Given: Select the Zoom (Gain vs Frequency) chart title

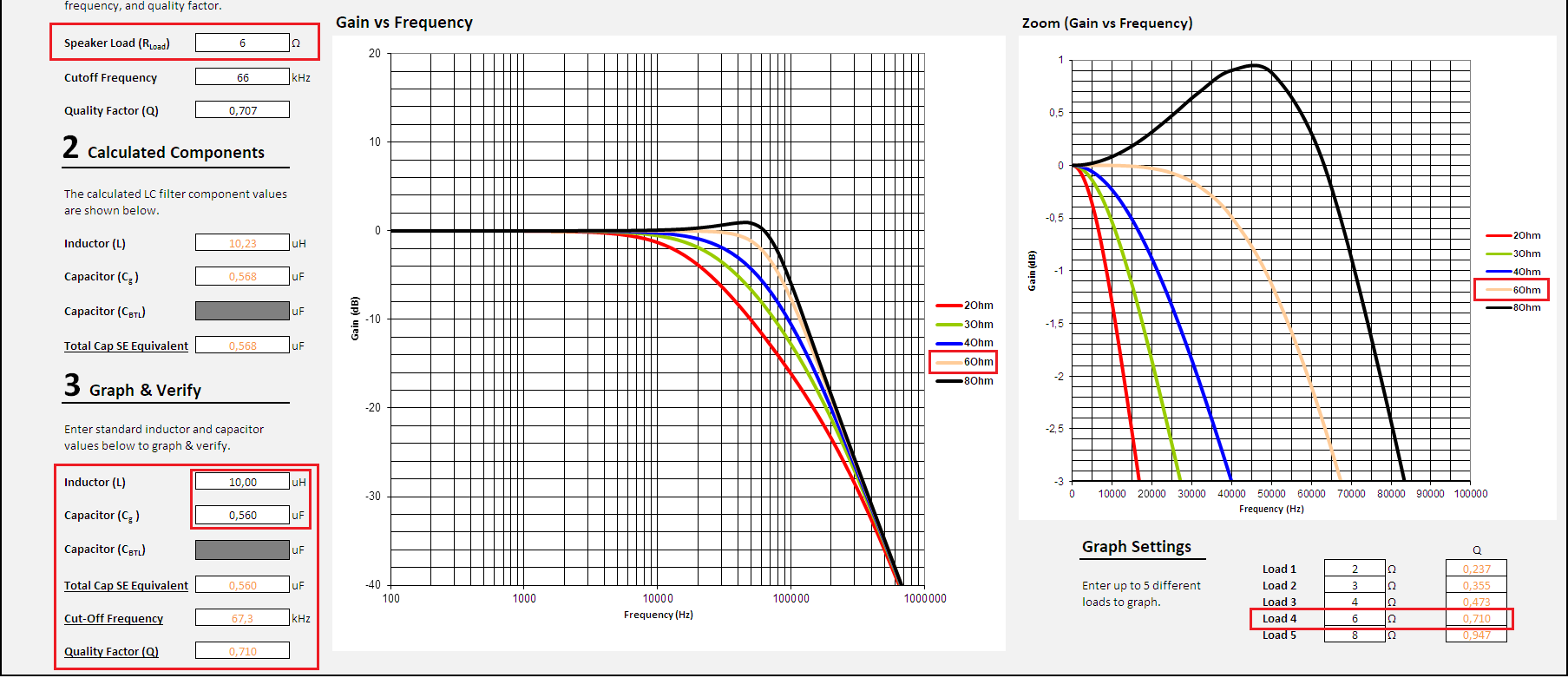Looking at the screenshot, I should click(1106, 23).
